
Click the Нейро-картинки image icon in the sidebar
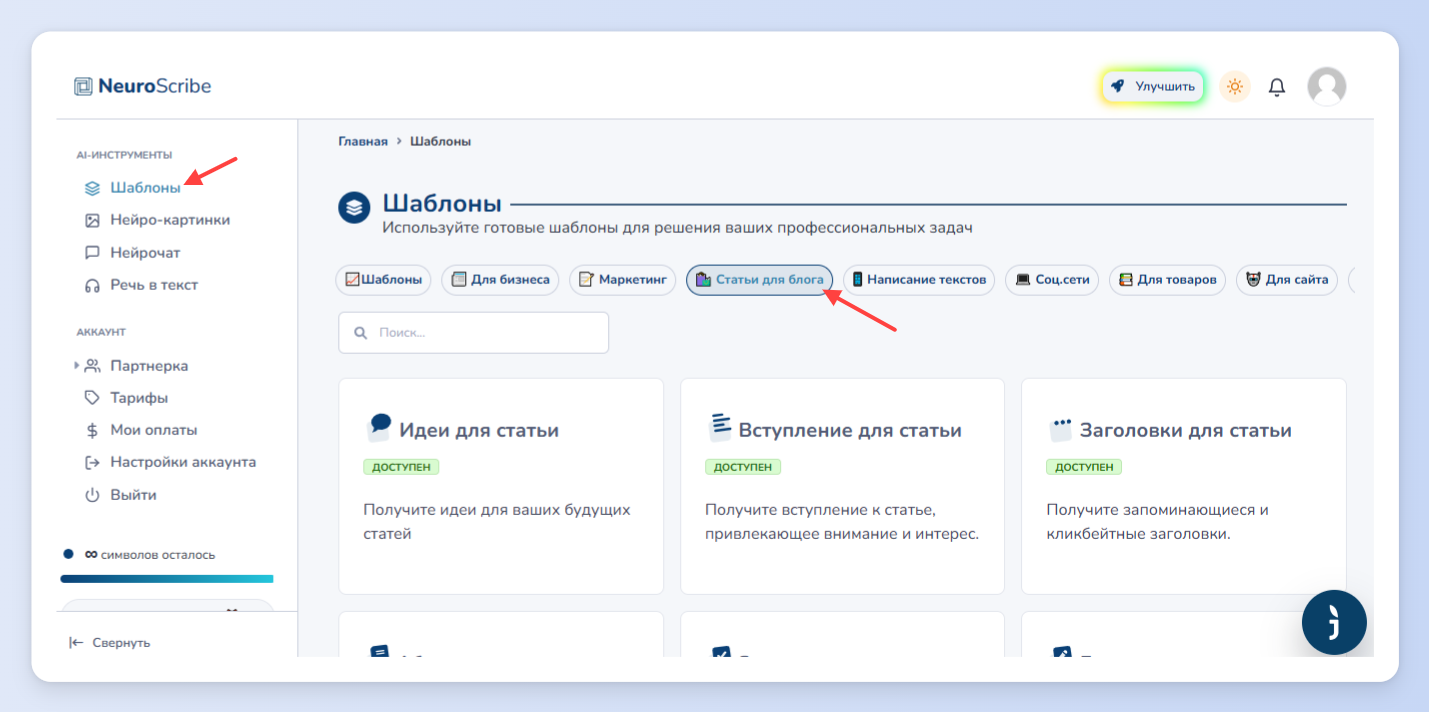(92, 220)
